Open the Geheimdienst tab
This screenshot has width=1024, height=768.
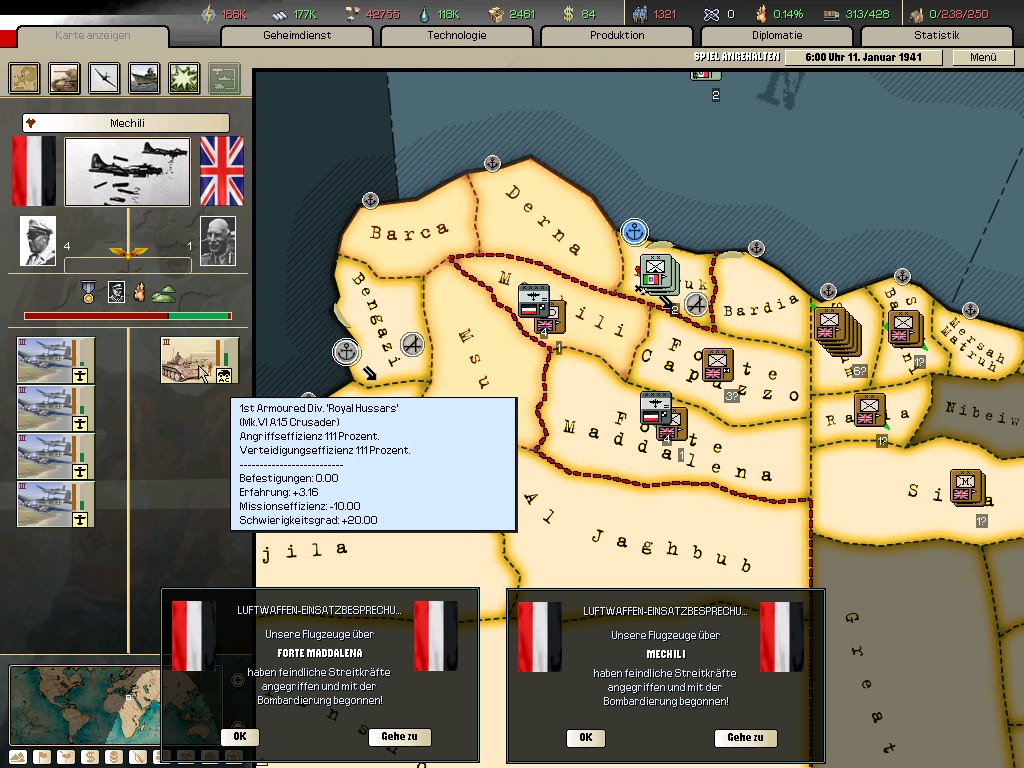click(x=296, y=36)
